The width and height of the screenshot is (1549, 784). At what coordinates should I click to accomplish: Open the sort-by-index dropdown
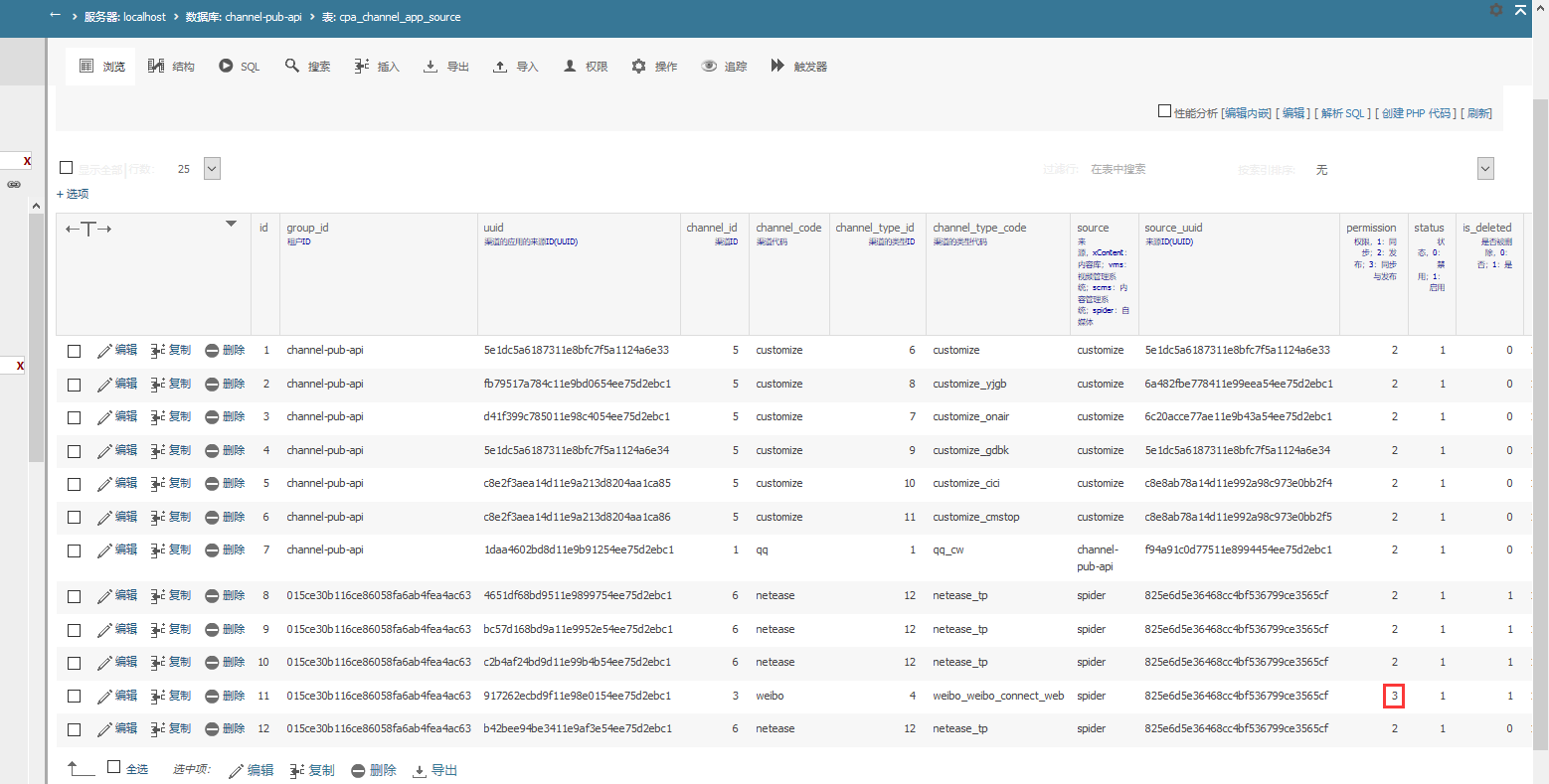[1485, 169]
